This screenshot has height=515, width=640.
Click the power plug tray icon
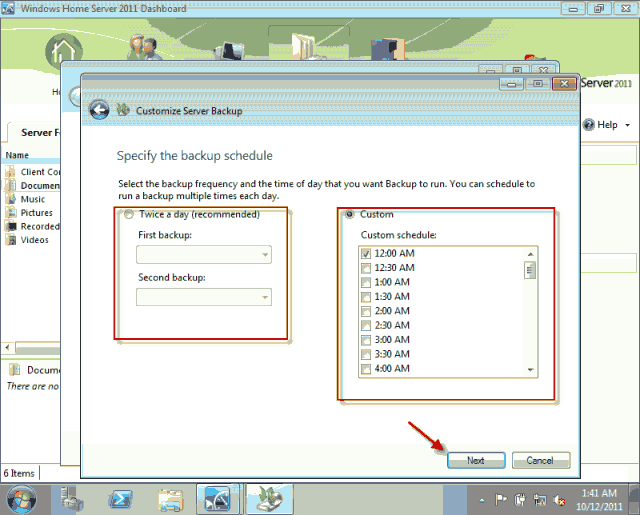[x=520, y=499]
